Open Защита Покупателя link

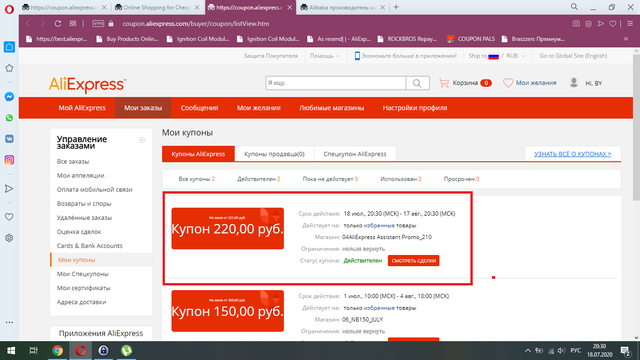tap(271, 56)
